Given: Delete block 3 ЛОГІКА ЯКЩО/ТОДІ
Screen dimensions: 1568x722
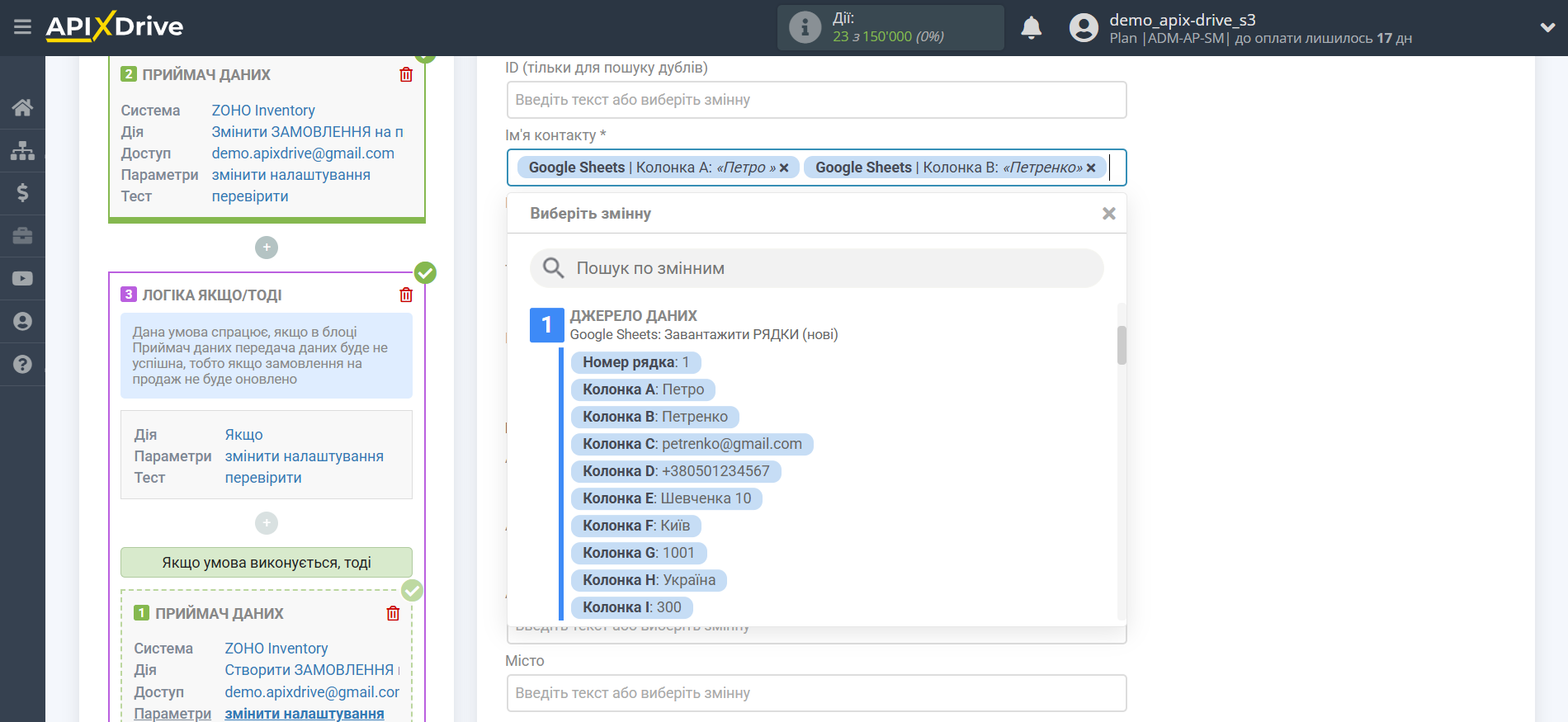Looking at the screenshot, I should [406, 295].
